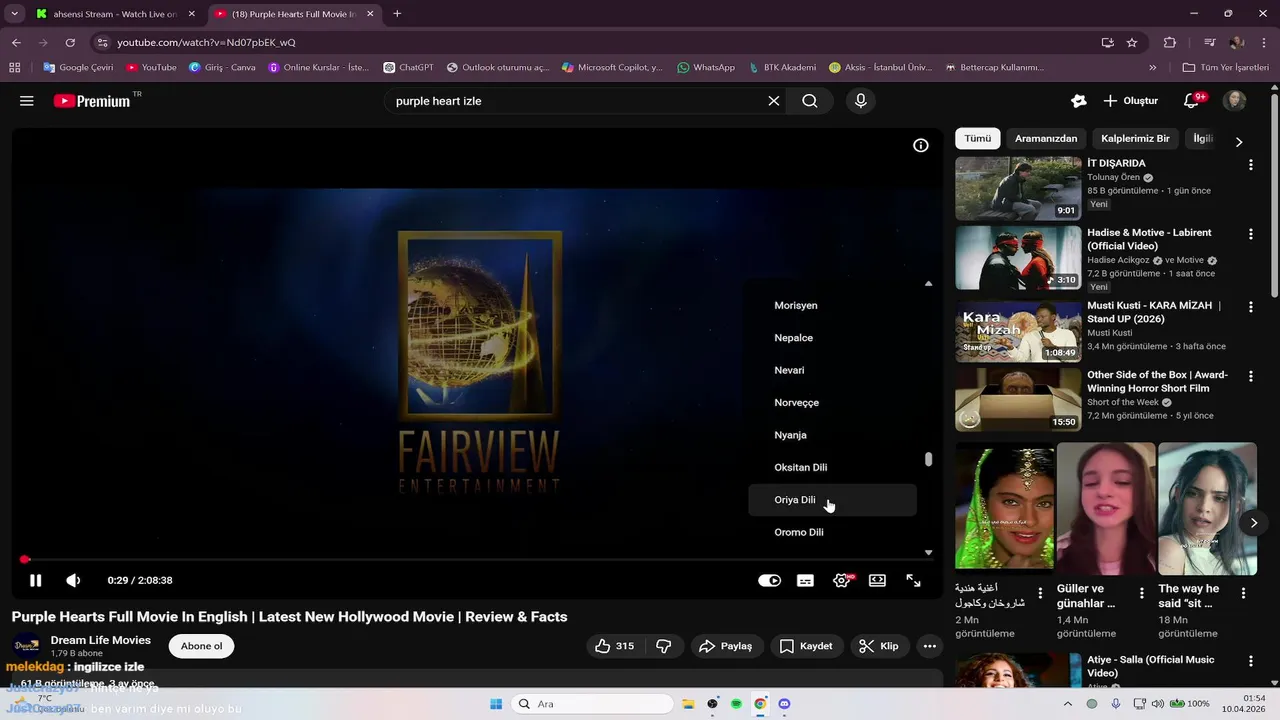Open İT DIŞARIDA video thumbnail
Image resolution: width=1280 pixels, height=720 pixels.
[1018, 188]
